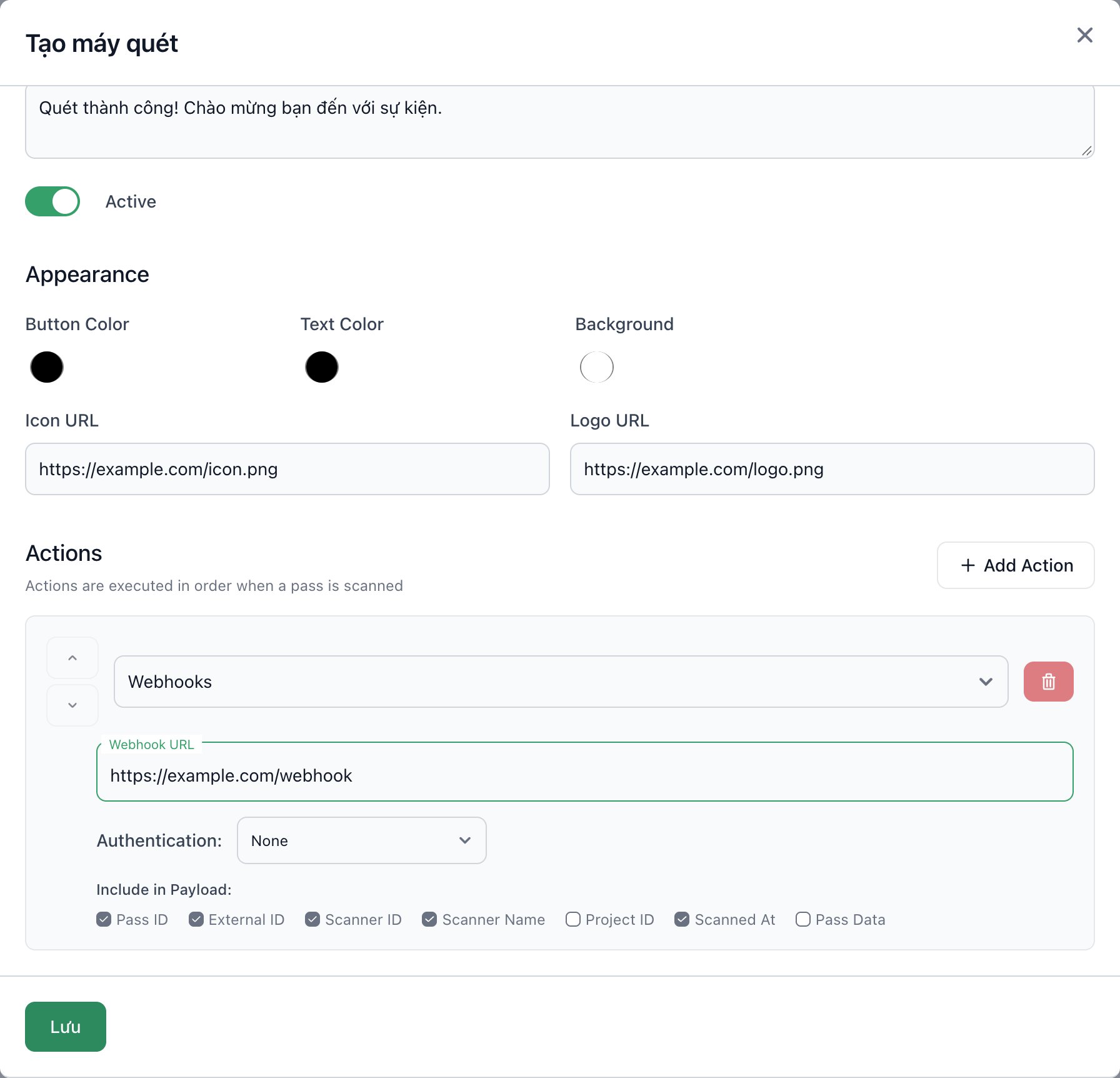Image resolution: width=1120 pixels, height=1078 pixels.
Task: Close the Tạo máy quét dialog
Action: (x=1084, y=35)
